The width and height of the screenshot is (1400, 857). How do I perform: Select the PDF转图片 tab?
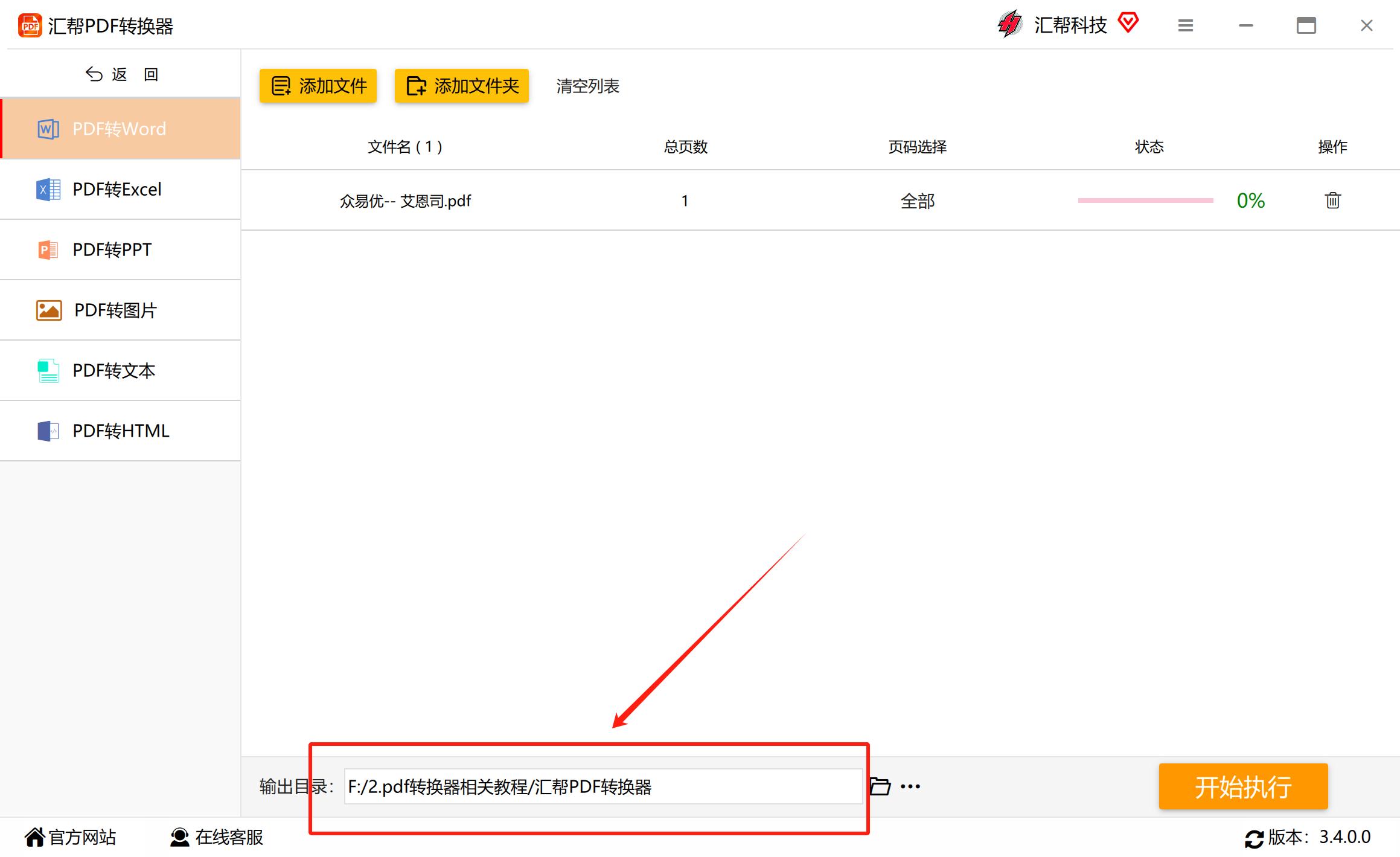(121, 310)
